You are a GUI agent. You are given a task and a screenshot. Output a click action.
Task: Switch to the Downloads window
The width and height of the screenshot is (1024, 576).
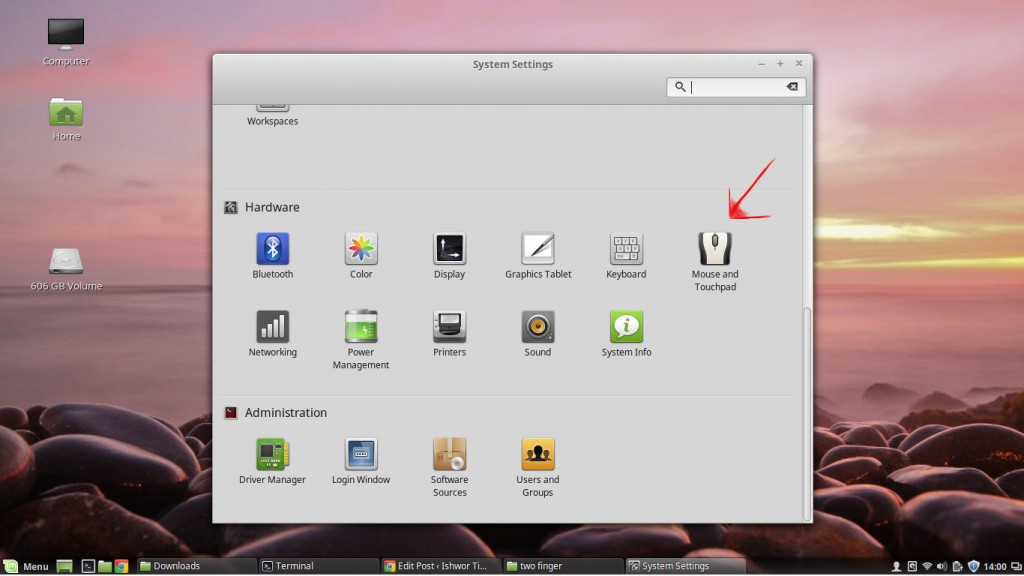coord(196,566)
